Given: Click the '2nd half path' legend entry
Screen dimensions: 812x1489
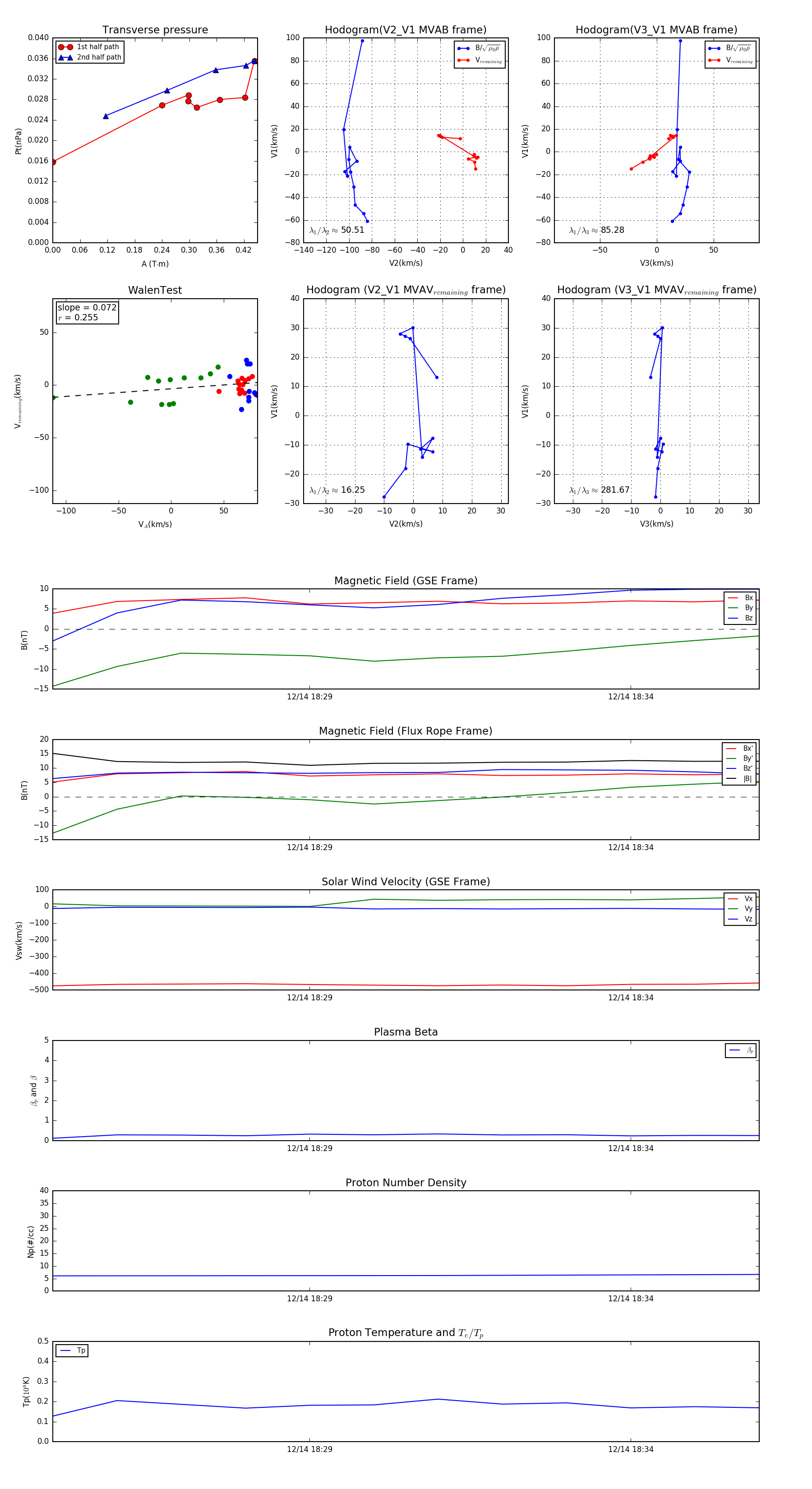Looking at the screenshot, I should (x=90, y=57).
